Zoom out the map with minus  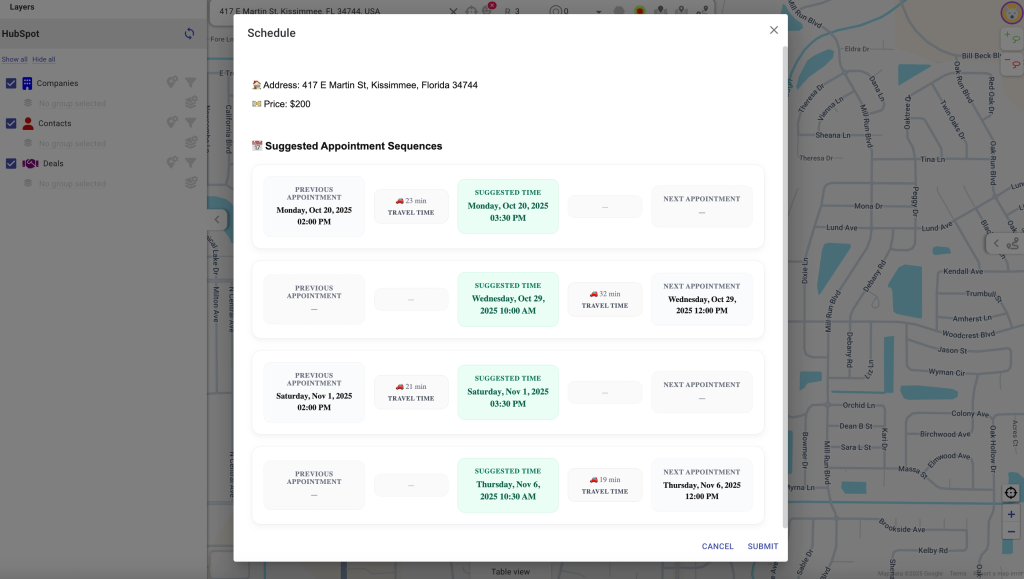point(1011,532)
